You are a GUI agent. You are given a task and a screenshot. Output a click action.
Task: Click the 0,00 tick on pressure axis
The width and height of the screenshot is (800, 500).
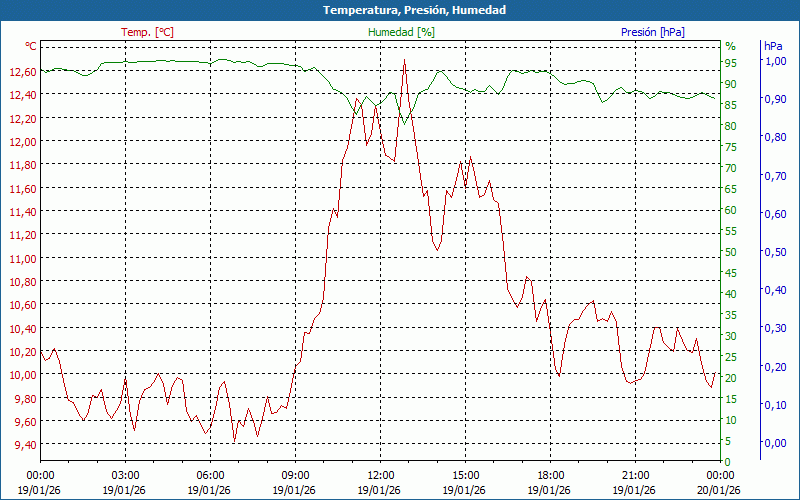(x=775, y=443)
